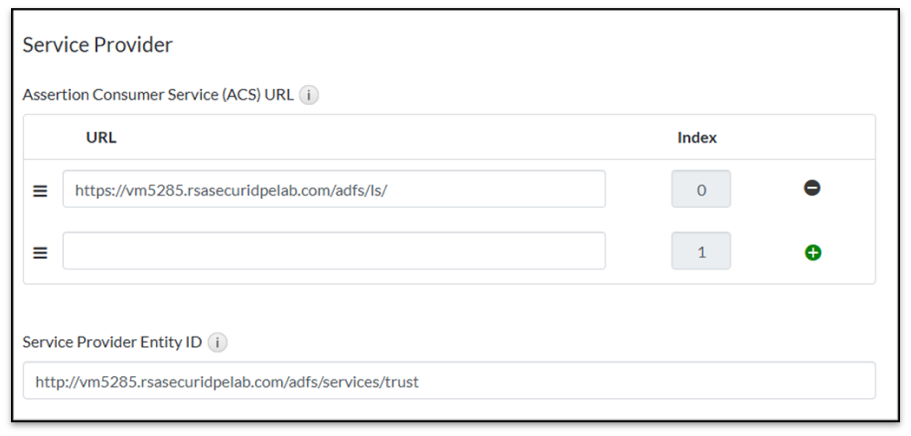The width and height of the screenshot is (911, 436).
Task: Click the Service Provider Entity ID label
Action: coord(112,342)
